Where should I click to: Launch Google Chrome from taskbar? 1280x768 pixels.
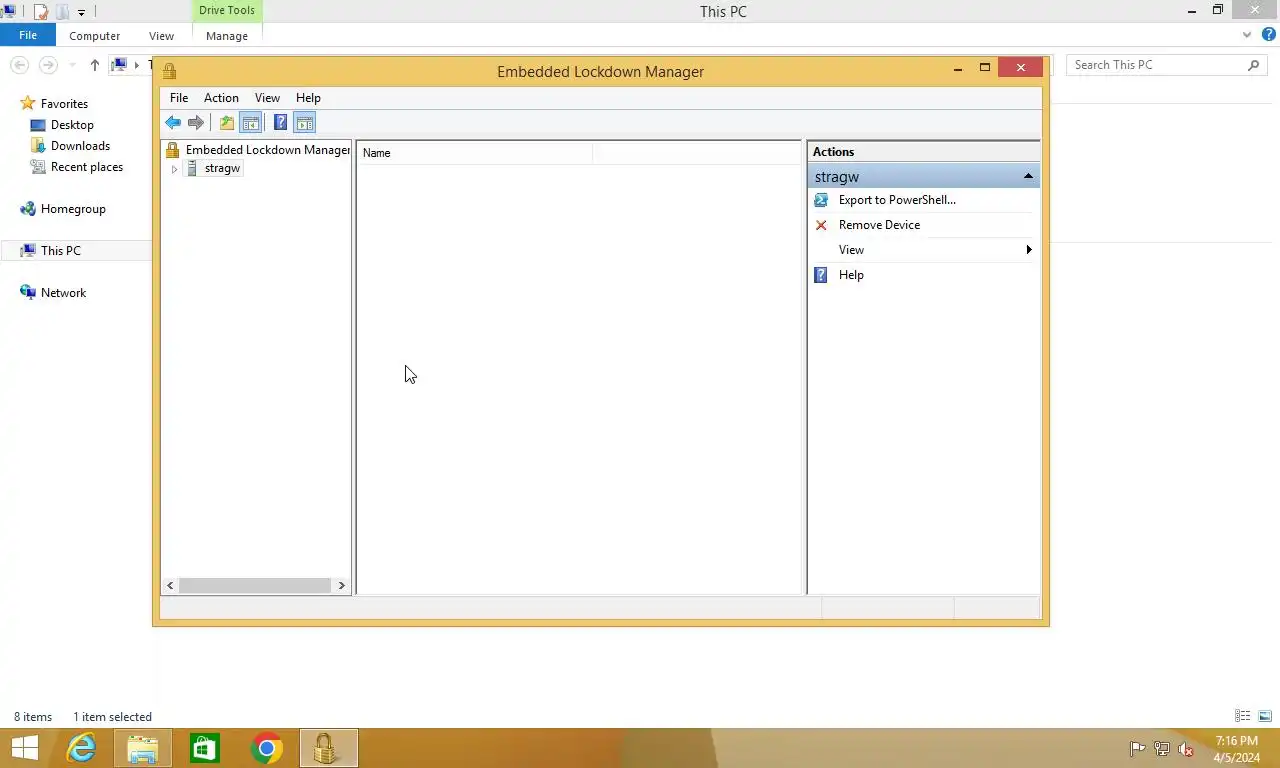pyautogui.click(x=267, y=748)
